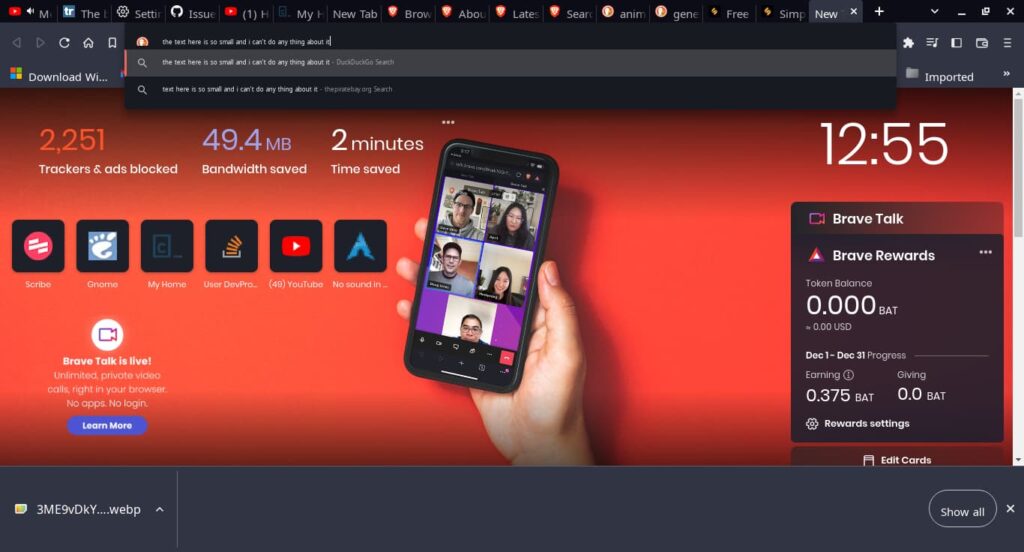1024x552 pixels.
Task: Open the Brave main hamburger menu
Action: click(1007, 42)
